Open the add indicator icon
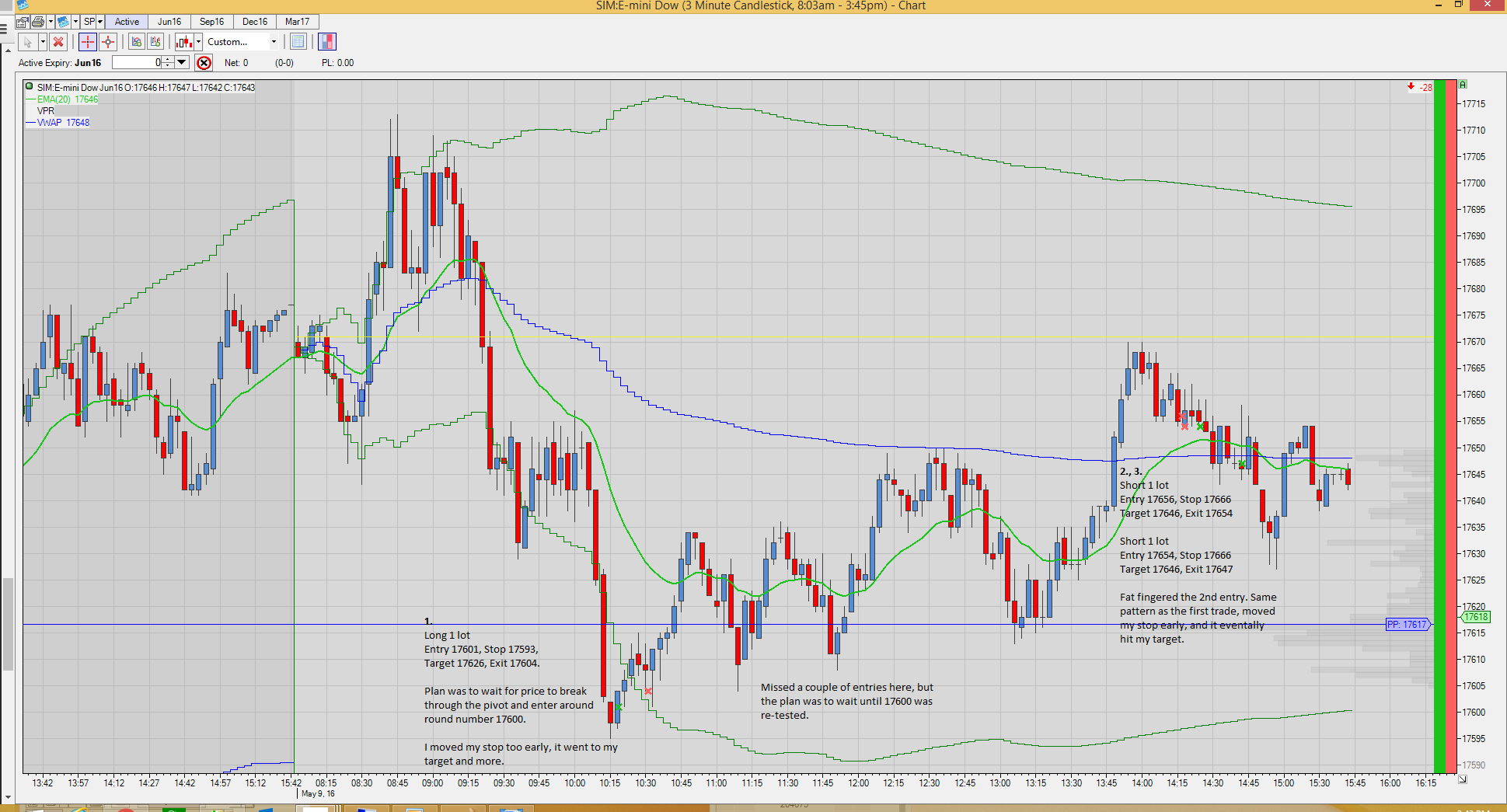Viewport: 1507px width, 812px height. point(137,42)
